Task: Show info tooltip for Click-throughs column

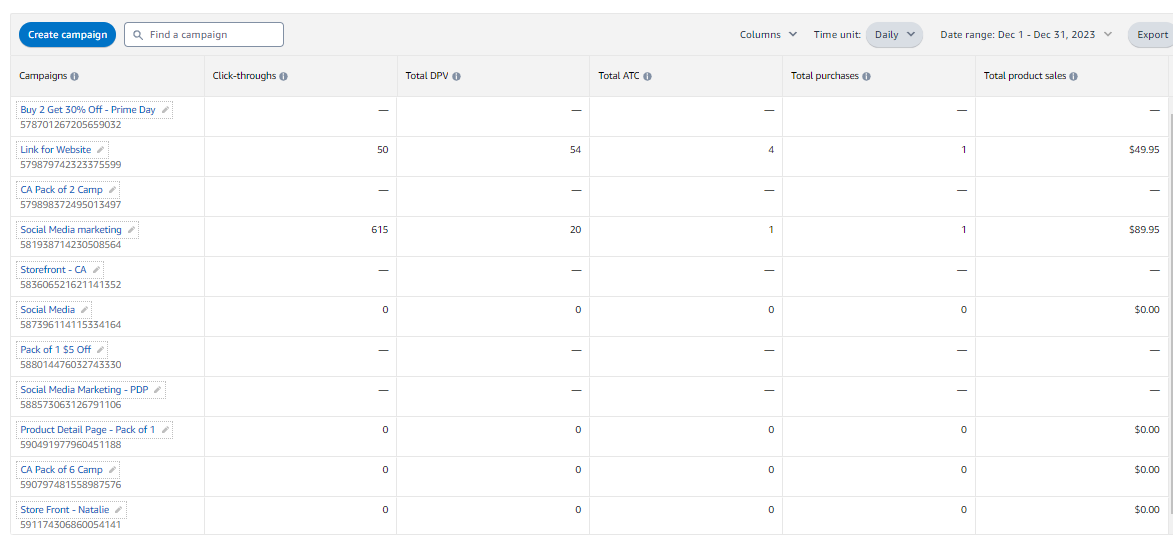Action: pos(284,76)
